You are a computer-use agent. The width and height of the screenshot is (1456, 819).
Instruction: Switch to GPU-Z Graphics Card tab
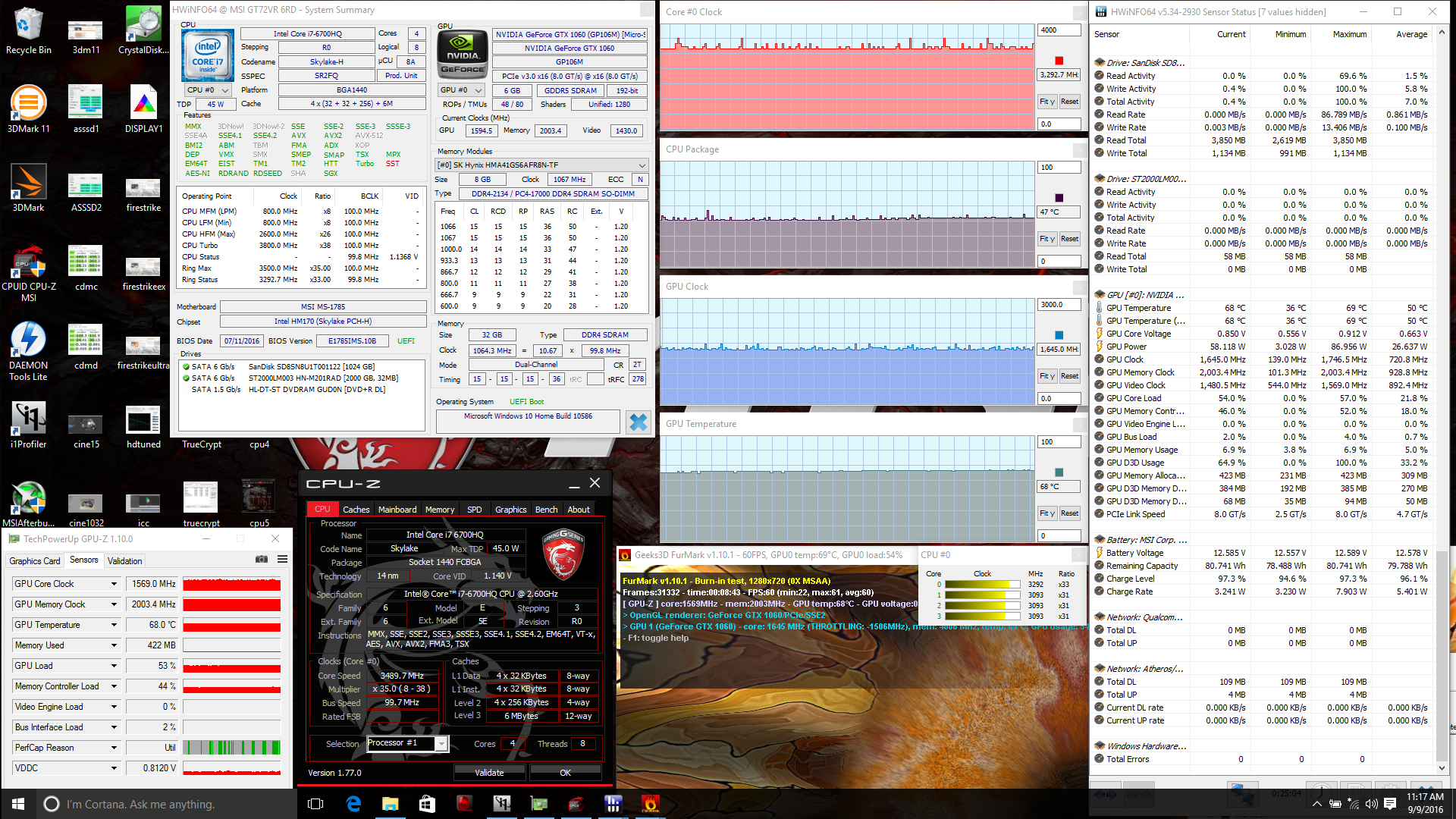pyautogui.click(x=35, y=561)
